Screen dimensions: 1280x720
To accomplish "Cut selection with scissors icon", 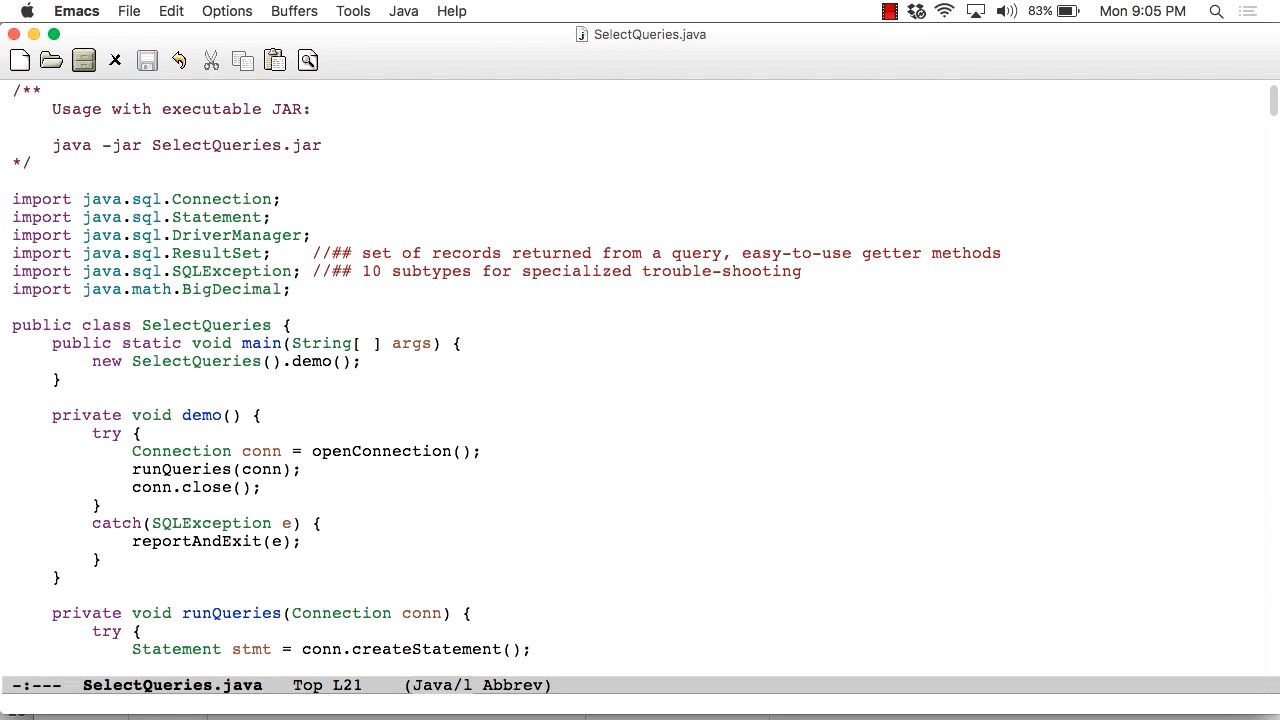I will coord(211,61).
